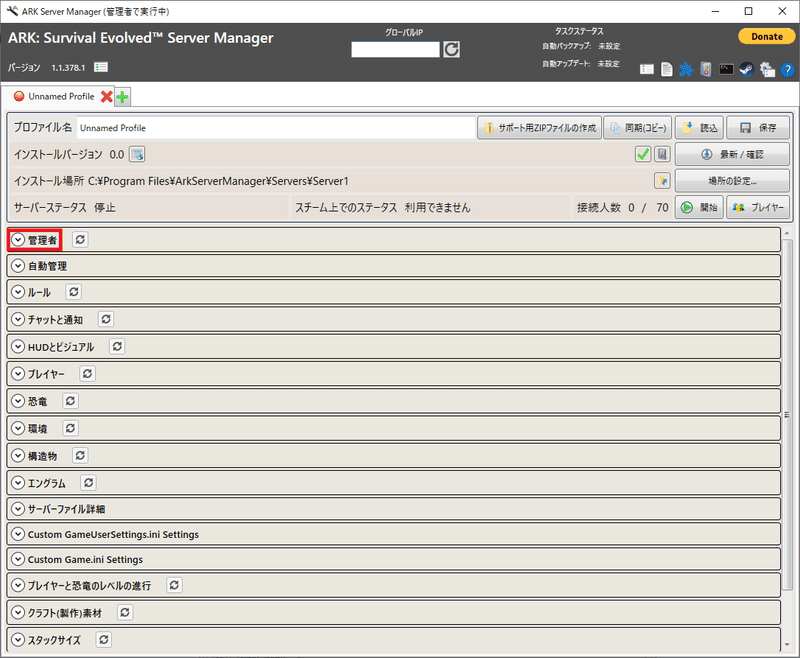Reset 環境 section via refresh icon

tap(70, 428)
